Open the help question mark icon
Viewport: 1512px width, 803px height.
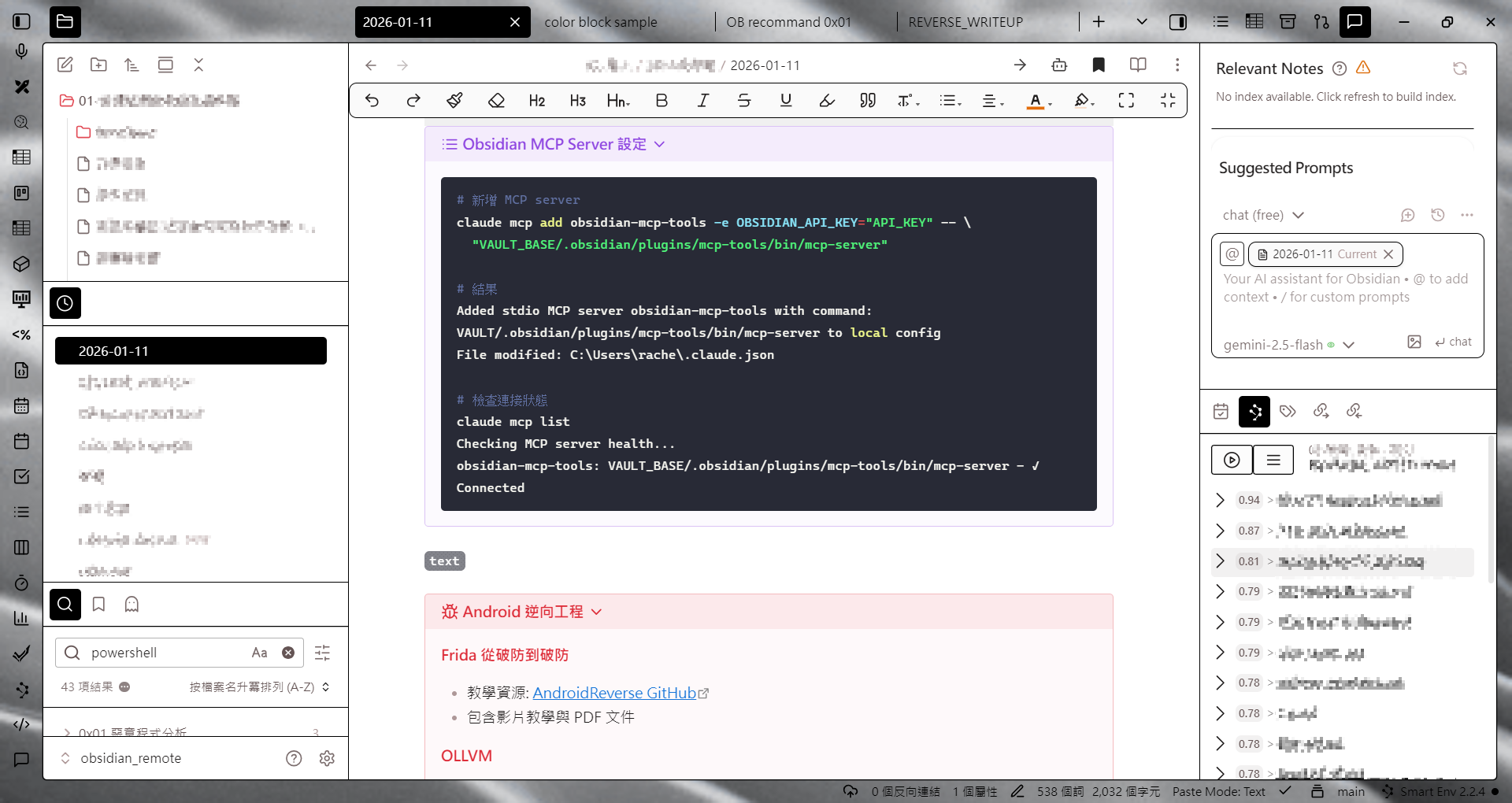294,758
